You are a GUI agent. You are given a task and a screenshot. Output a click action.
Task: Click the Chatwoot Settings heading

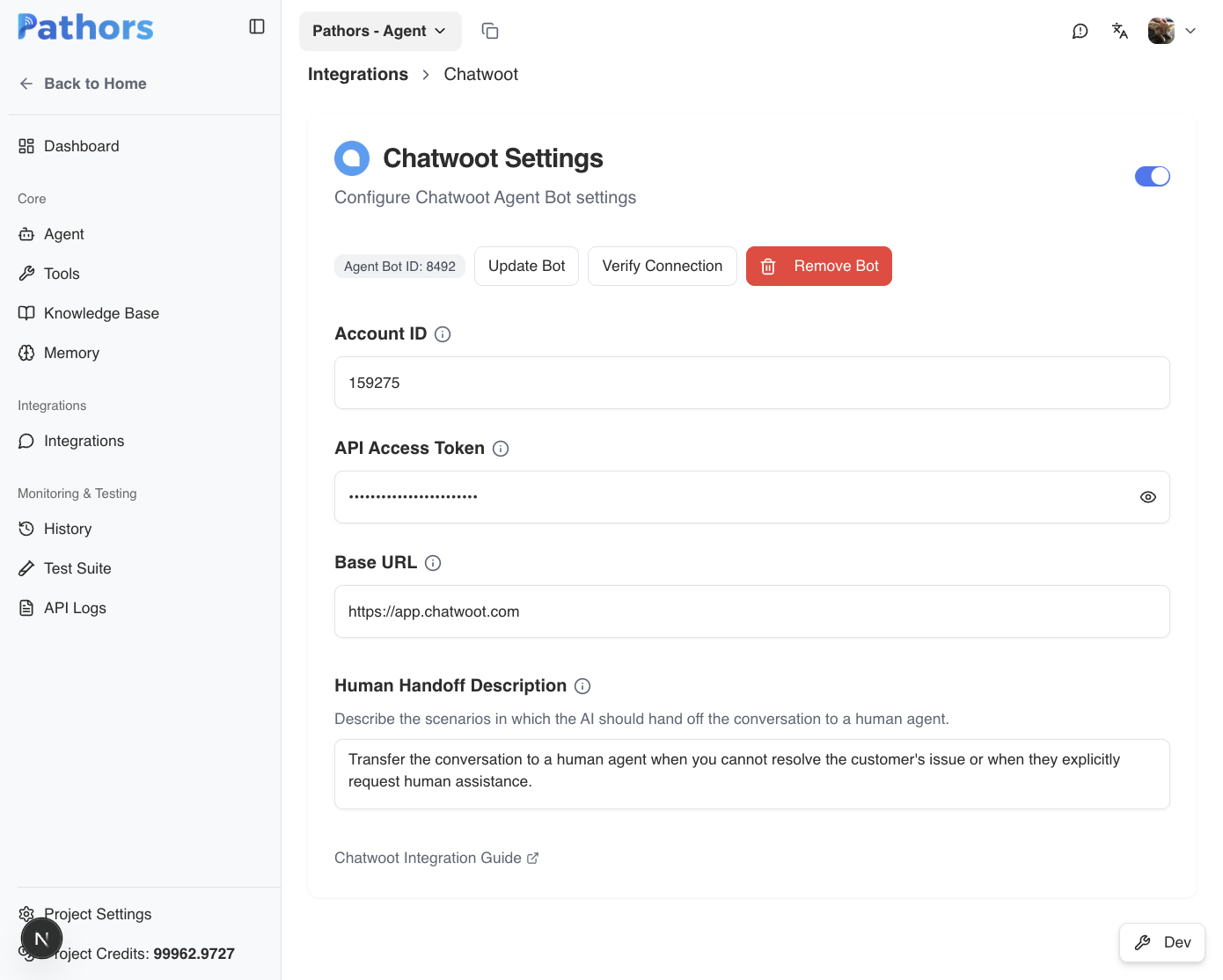[x=493, y=158]
